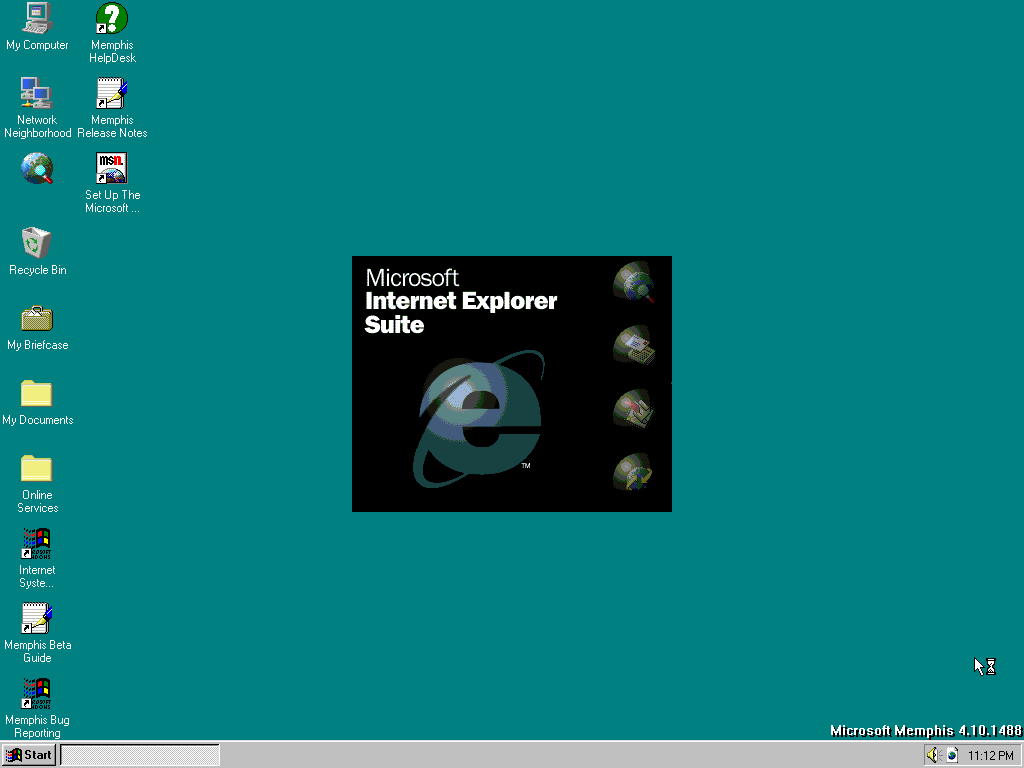Open the Online Services folder
This screenshot has width=1024, height=768.
pyautogui.click(x=37, y=469)
